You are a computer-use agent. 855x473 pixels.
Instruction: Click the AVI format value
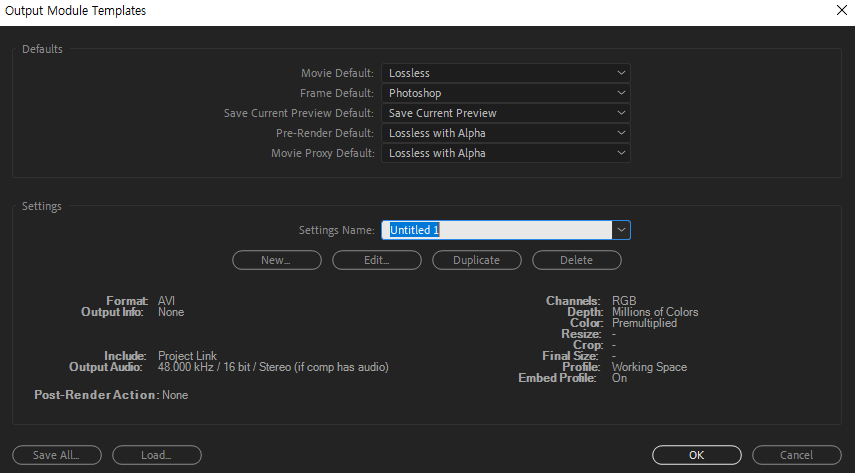coord(166,301)
